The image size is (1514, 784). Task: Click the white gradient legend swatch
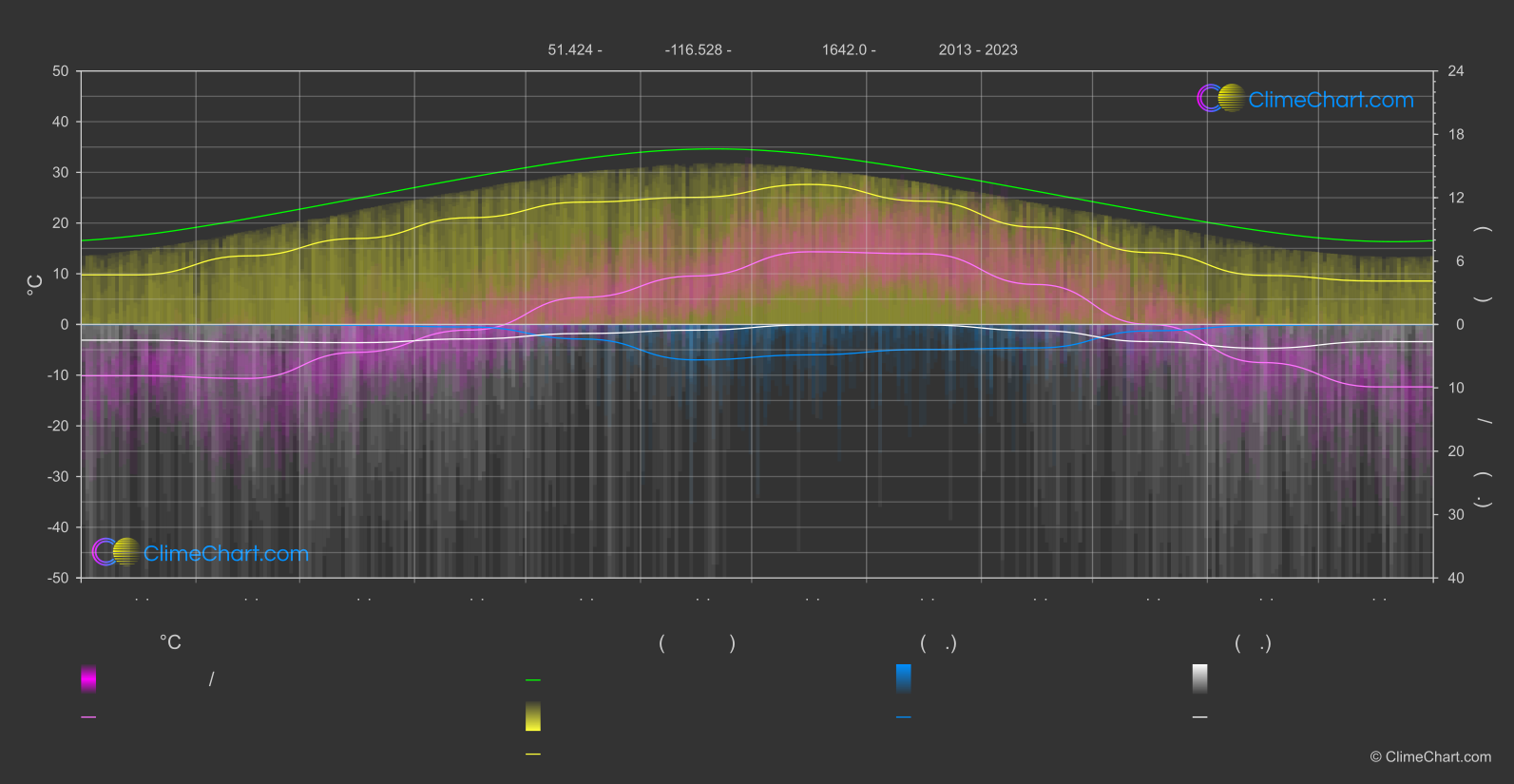click(1200, 679)
